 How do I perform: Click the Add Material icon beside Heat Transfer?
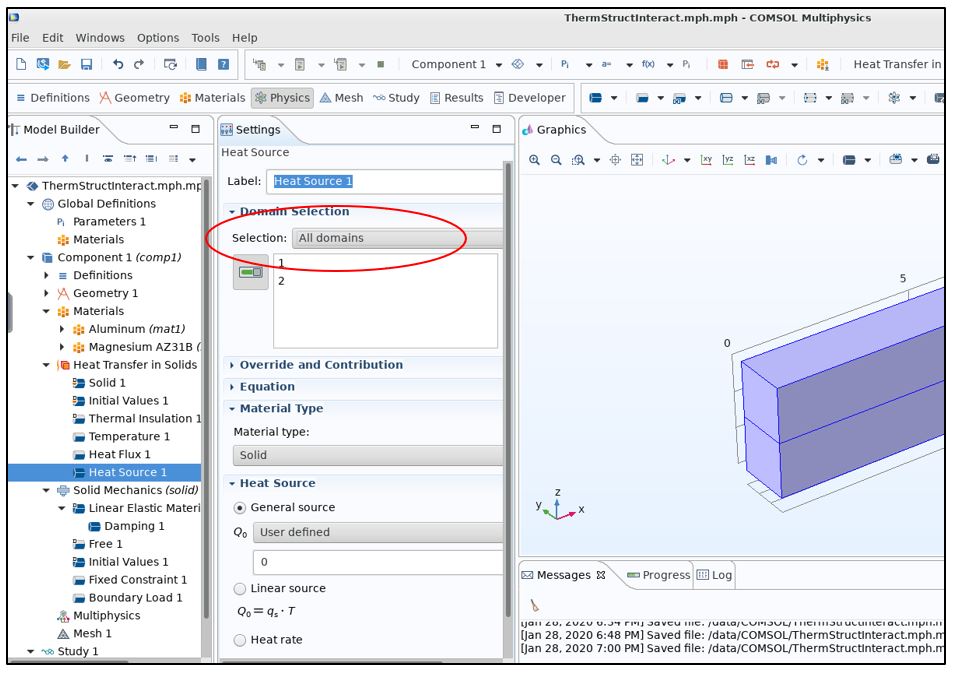823,64
